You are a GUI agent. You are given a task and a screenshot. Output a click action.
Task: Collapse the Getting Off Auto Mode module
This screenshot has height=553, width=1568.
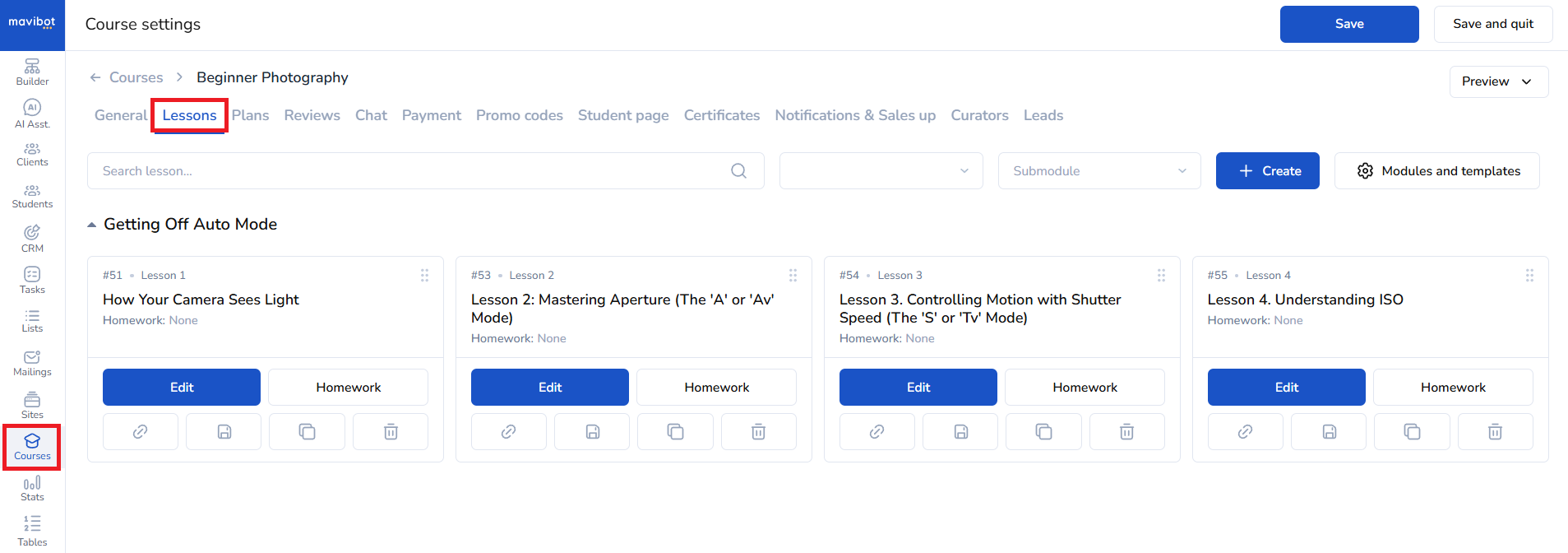92,225
